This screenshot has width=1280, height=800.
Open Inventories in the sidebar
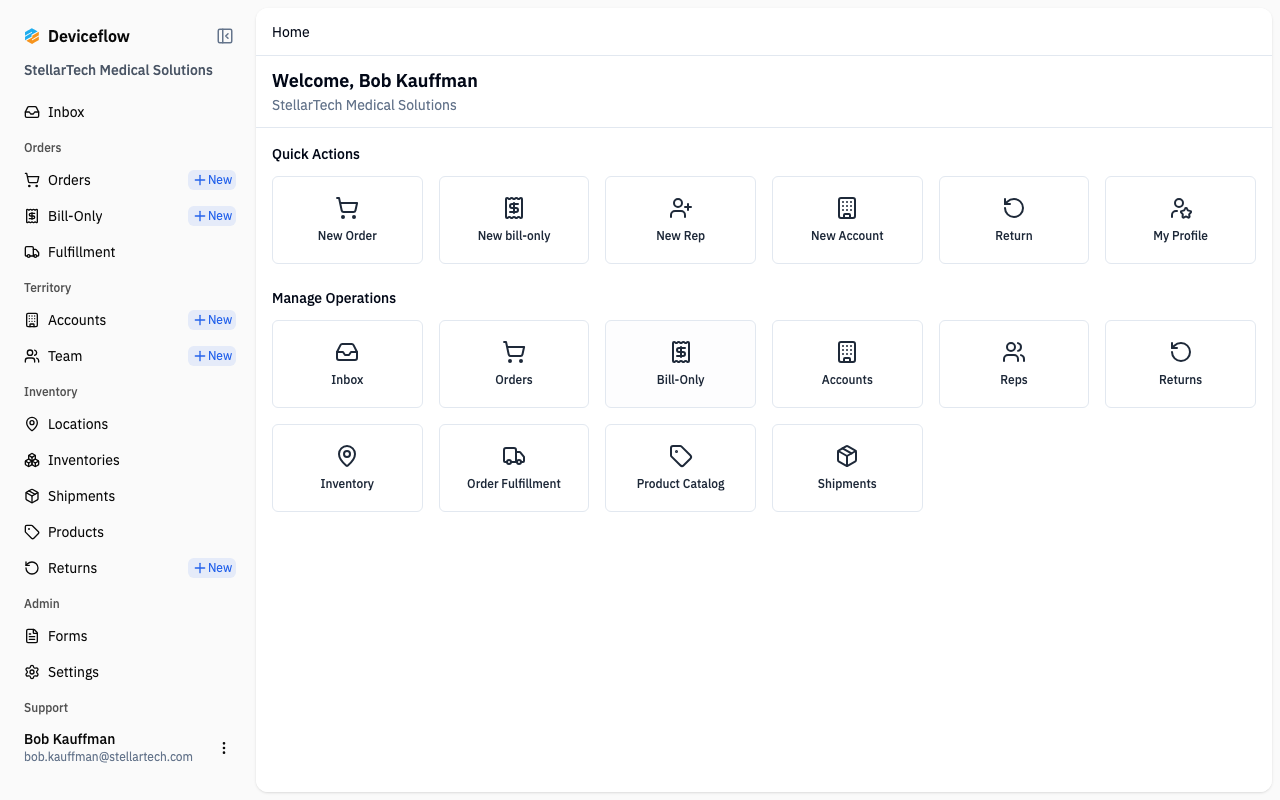130,460
